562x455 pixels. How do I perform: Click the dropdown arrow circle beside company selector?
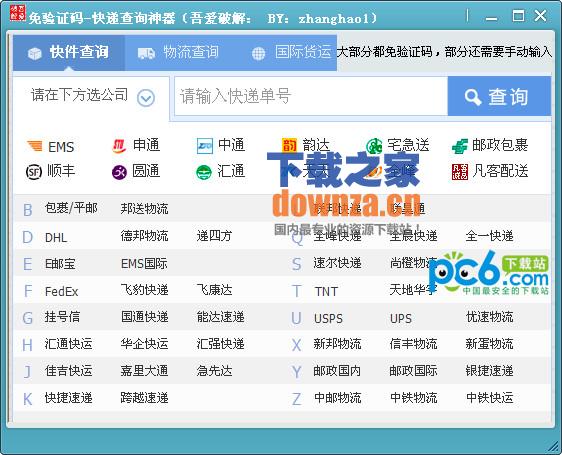point(146,98)
